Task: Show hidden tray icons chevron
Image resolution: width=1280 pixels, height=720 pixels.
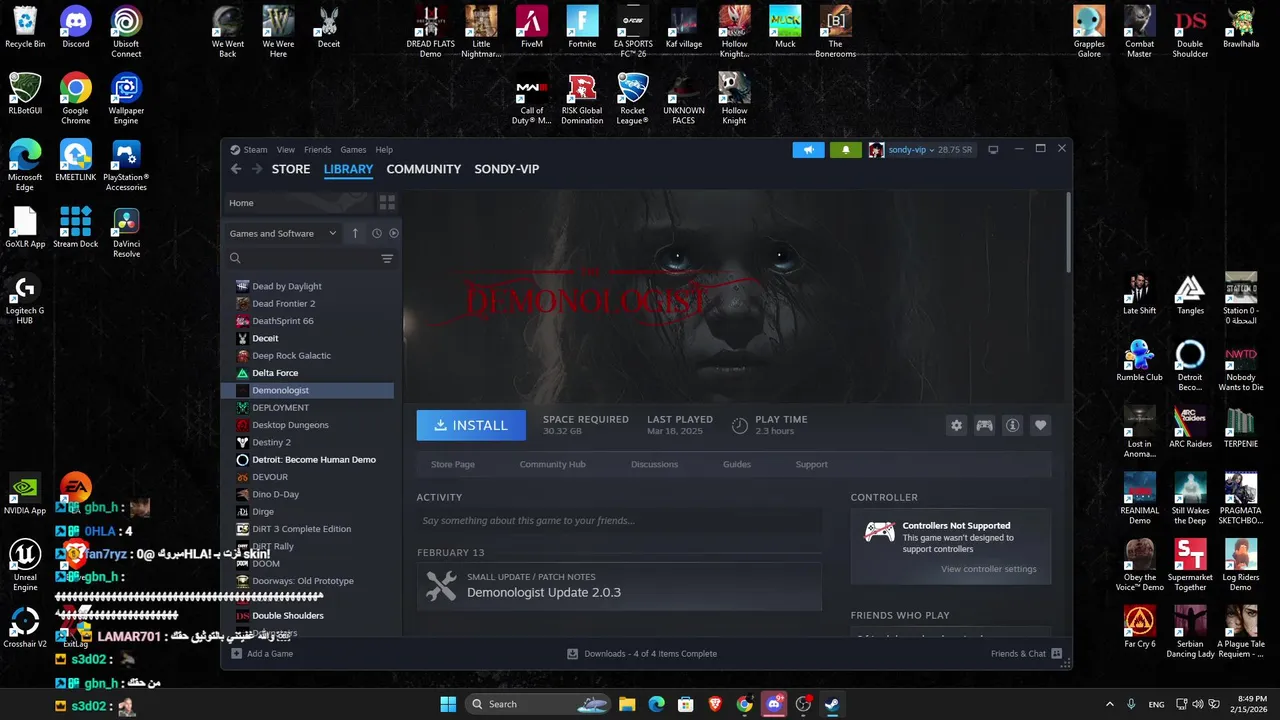Action: (1109, 704)
